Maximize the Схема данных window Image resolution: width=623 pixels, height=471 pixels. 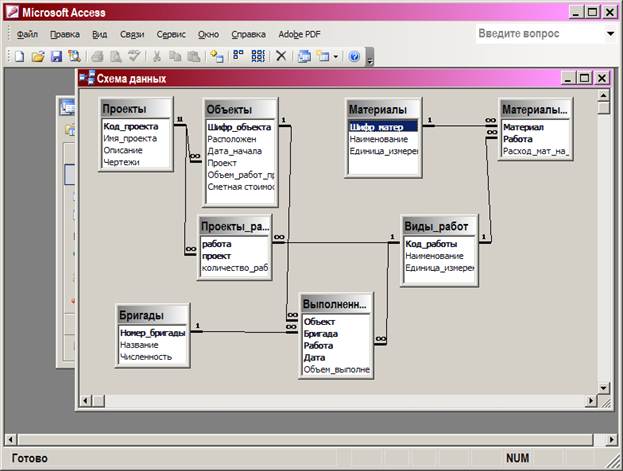tap(584, 78)
